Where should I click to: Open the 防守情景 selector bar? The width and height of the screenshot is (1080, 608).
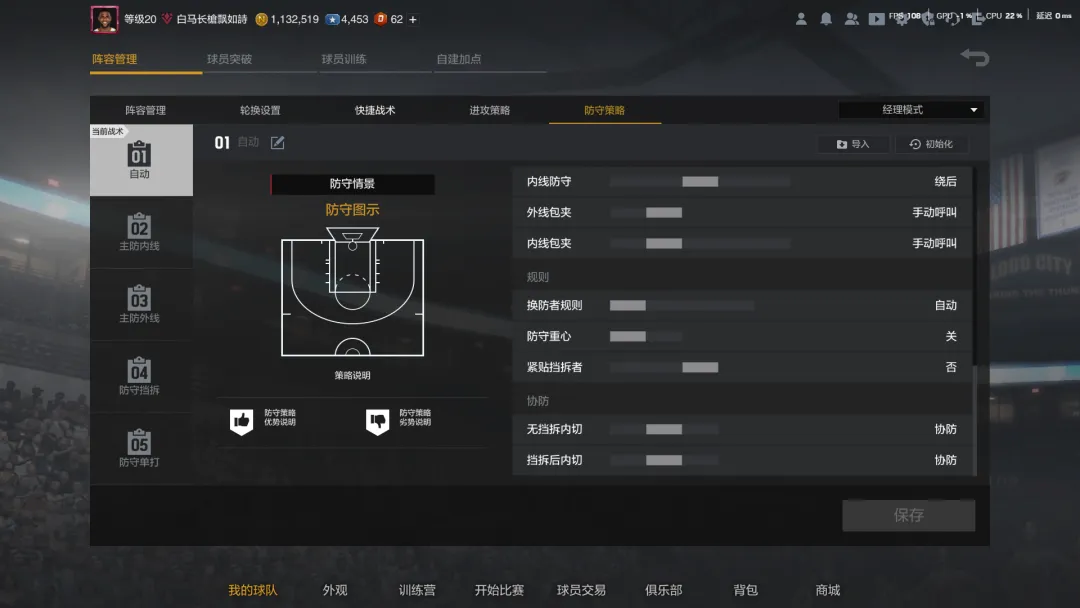353,184
